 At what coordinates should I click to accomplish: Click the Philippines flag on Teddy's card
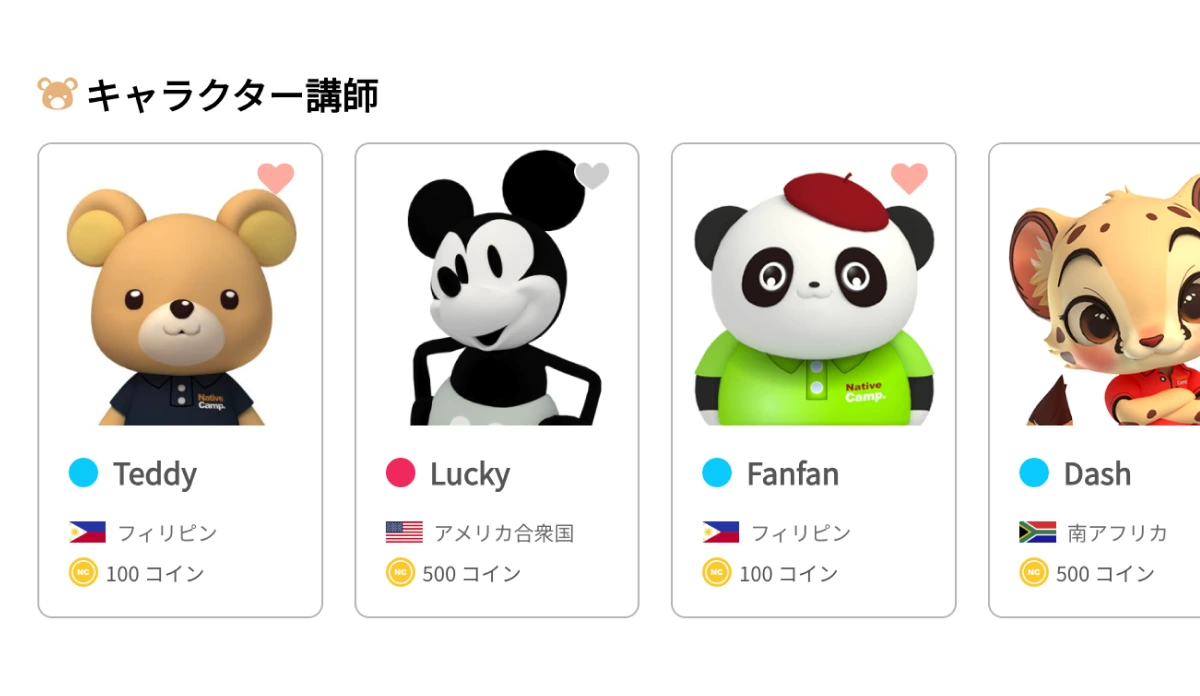pos(87,532)
